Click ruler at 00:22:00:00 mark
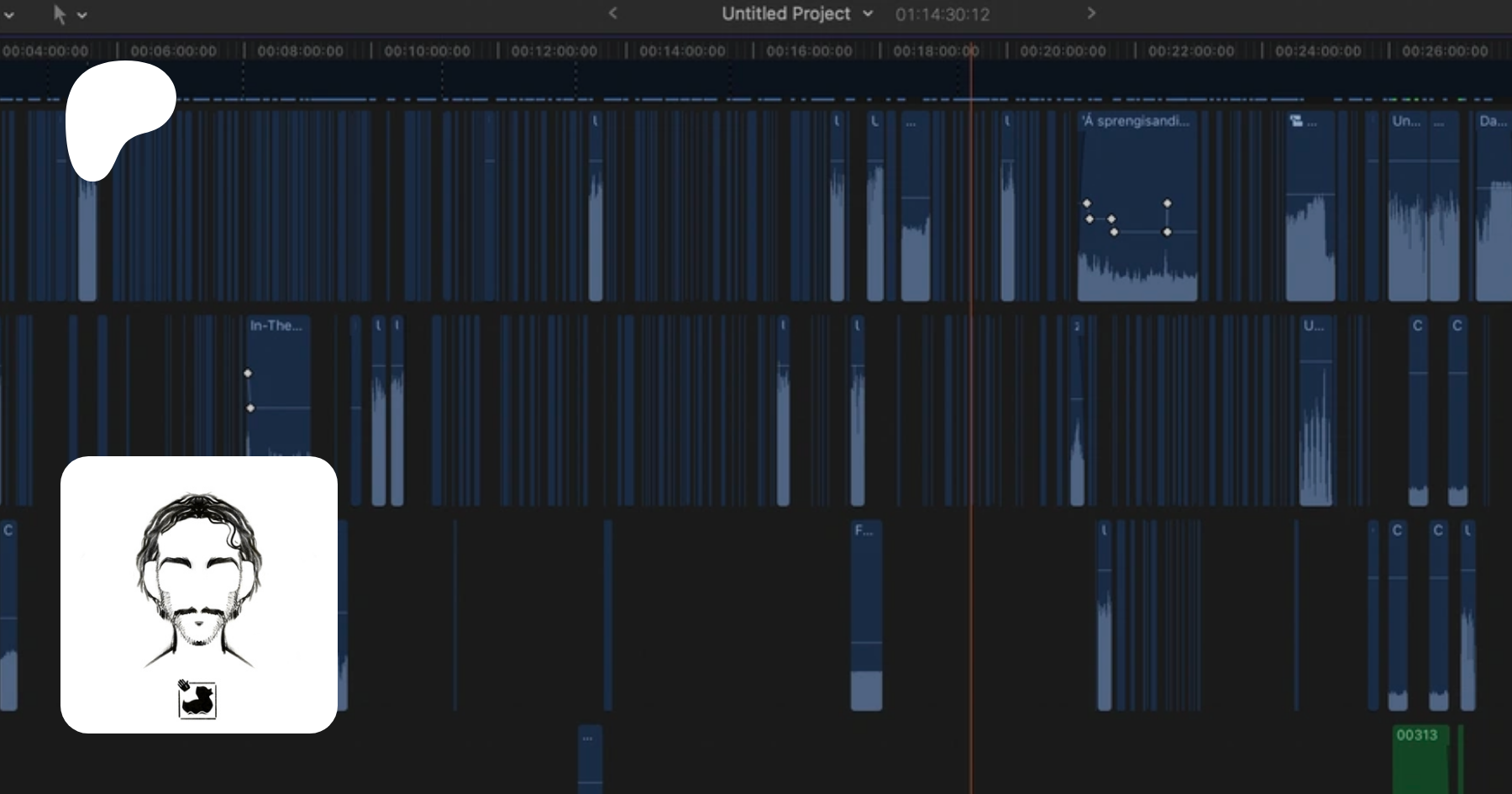The width and height of the screenshot is (1512, 794). click(x=1190, y=51)
